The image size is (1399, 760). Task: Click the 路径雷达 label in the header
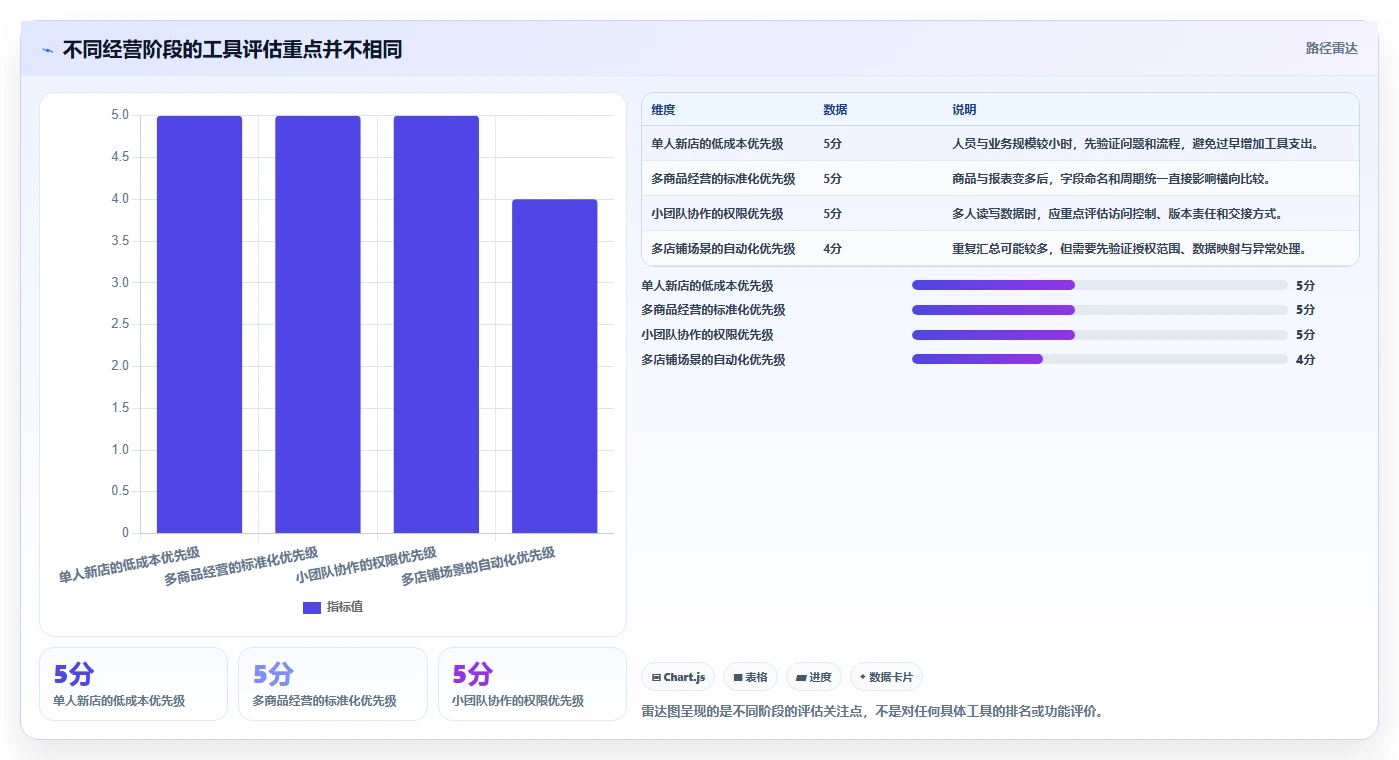pos(1332,48)
